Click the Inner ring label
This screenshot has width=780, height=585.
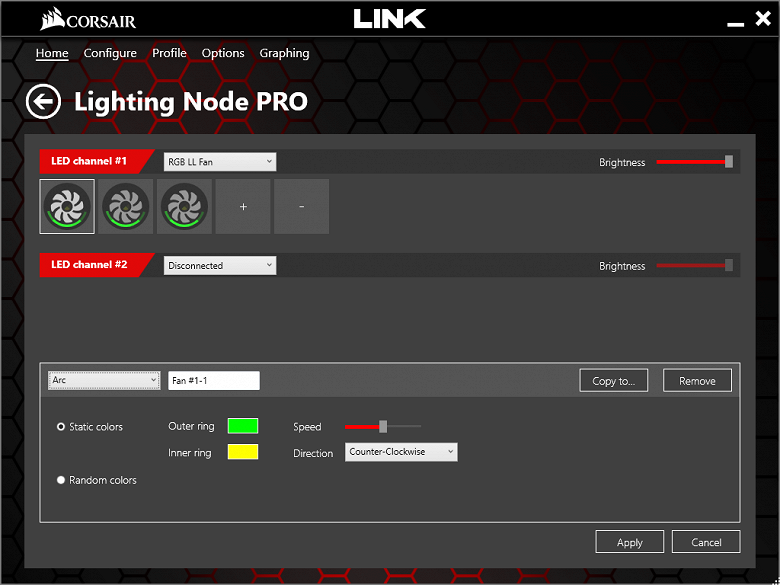tap(190, 453)
